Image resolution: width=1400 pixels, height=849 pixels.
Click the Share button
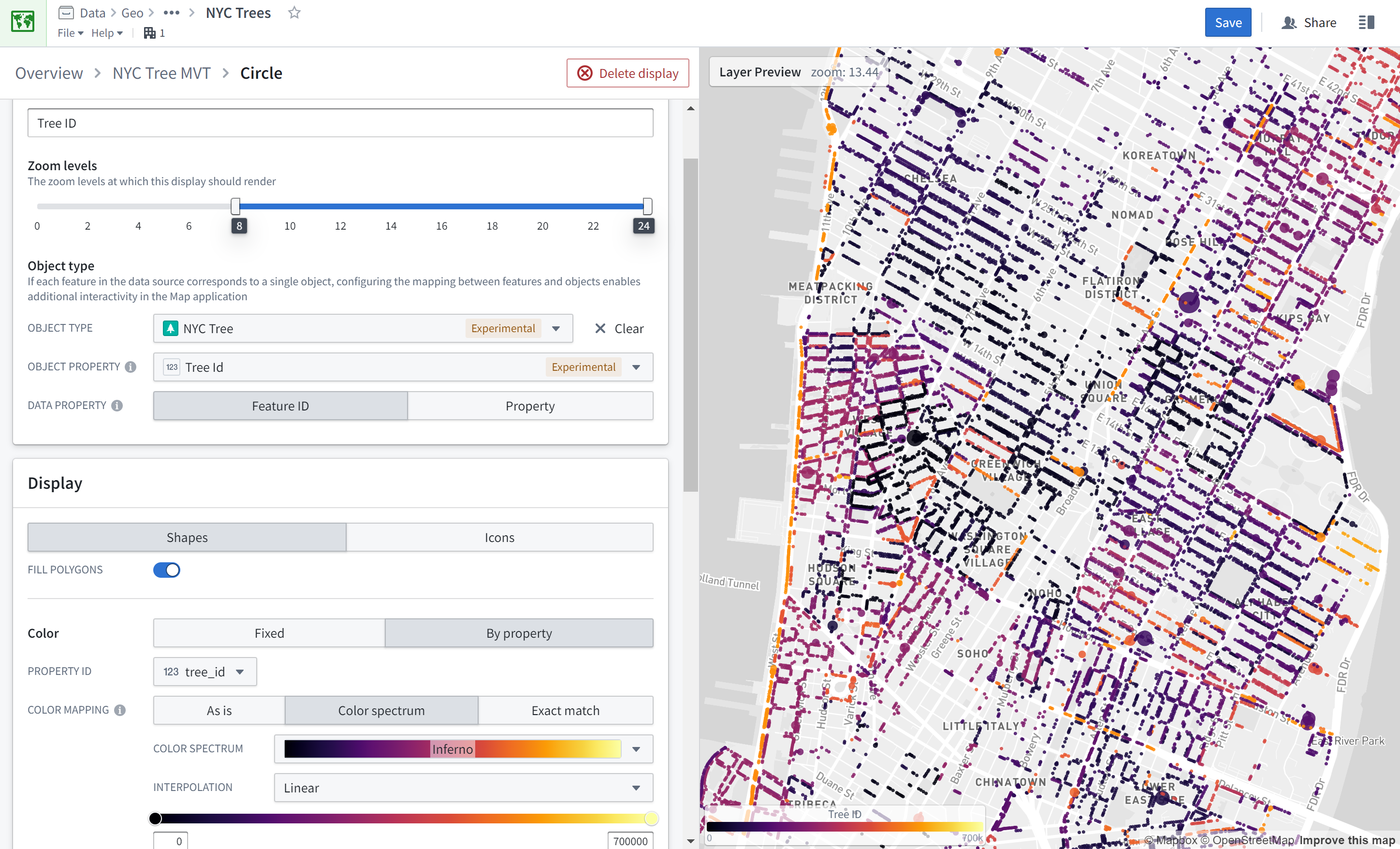click(x=1309, y=23)
